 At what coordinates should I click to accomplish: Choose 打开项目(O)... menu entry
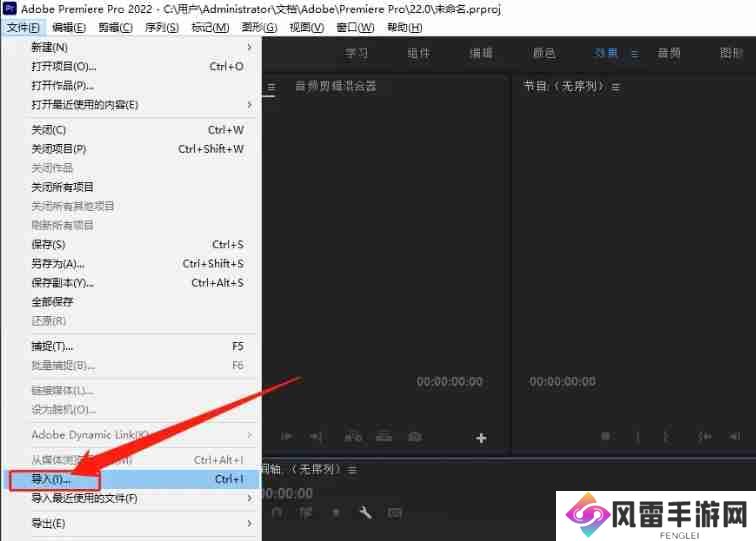(x=132, y=66)
